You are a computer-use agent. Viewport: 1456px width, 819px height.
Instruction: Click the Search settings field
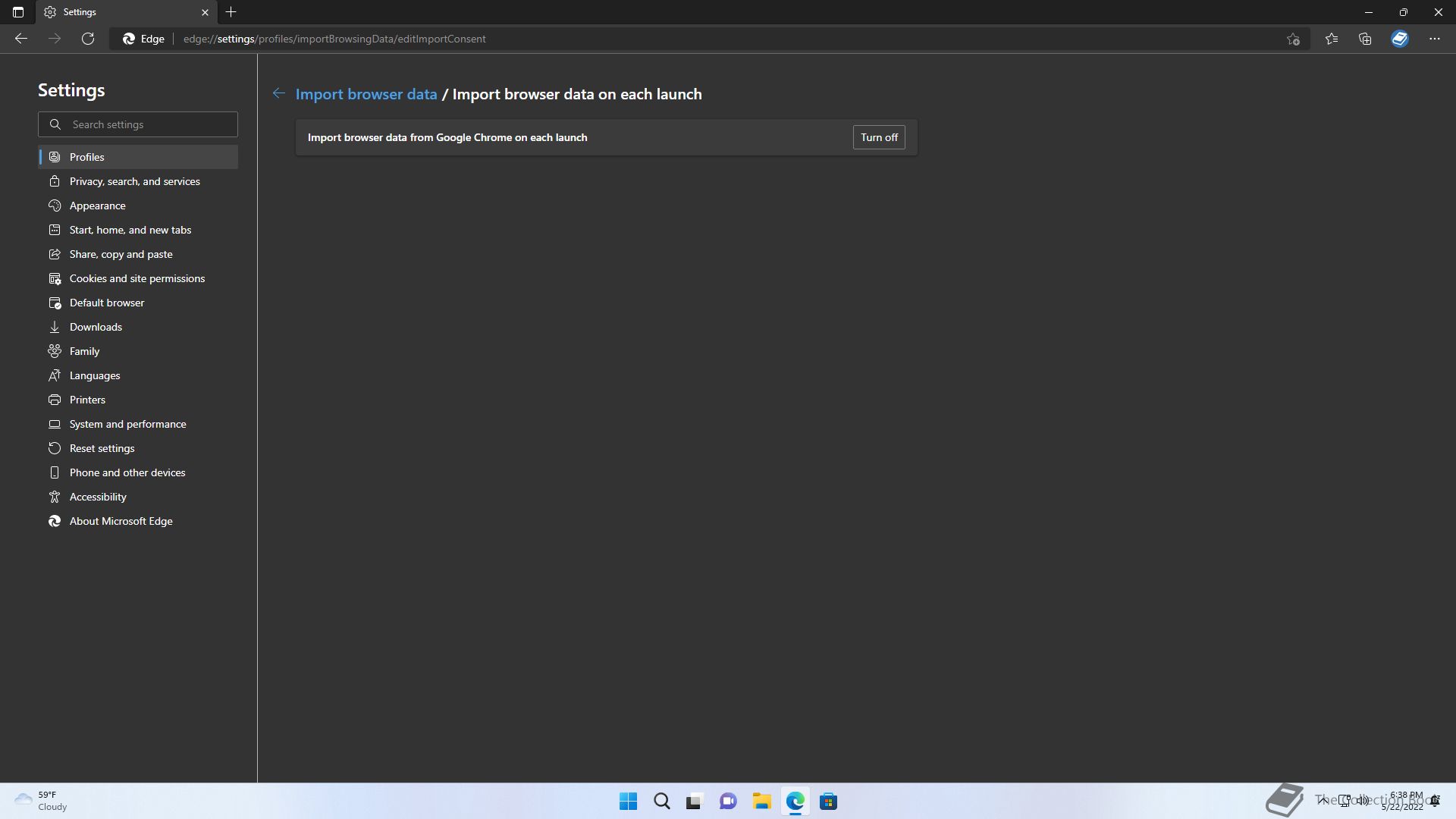pos(138,124)
